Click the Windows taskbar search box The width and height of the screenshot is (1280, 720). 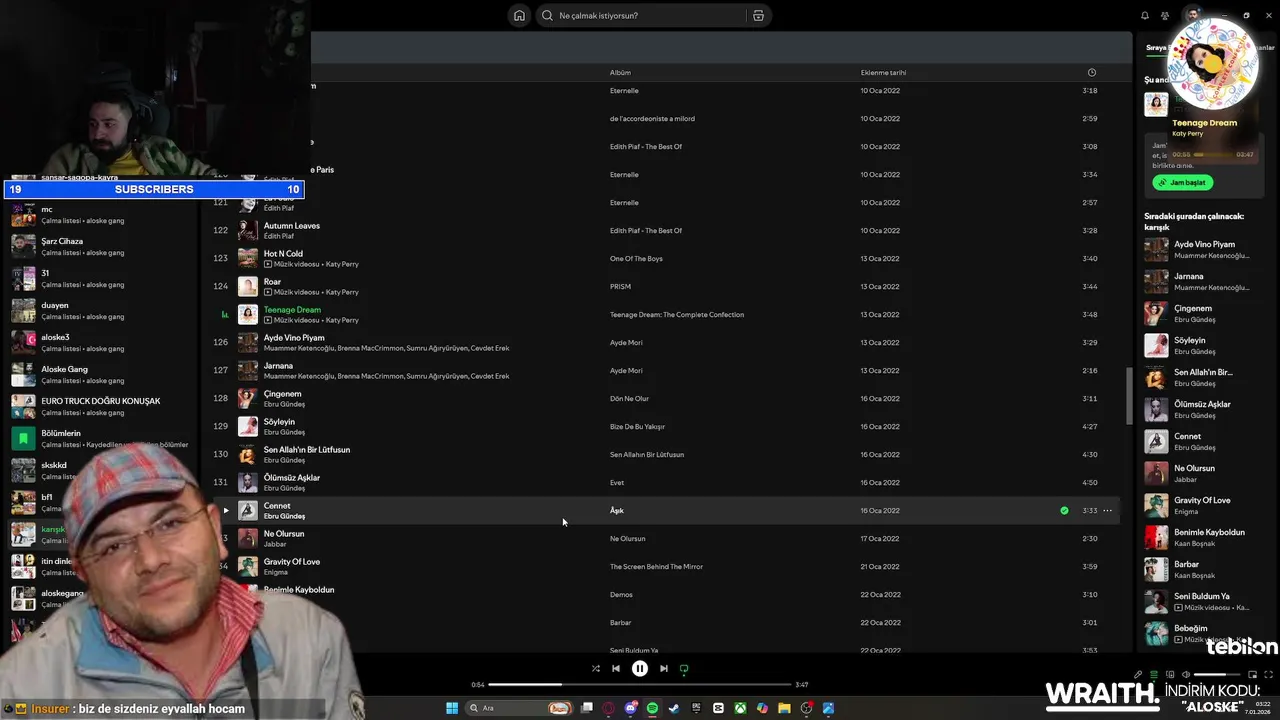click(519, 708)
